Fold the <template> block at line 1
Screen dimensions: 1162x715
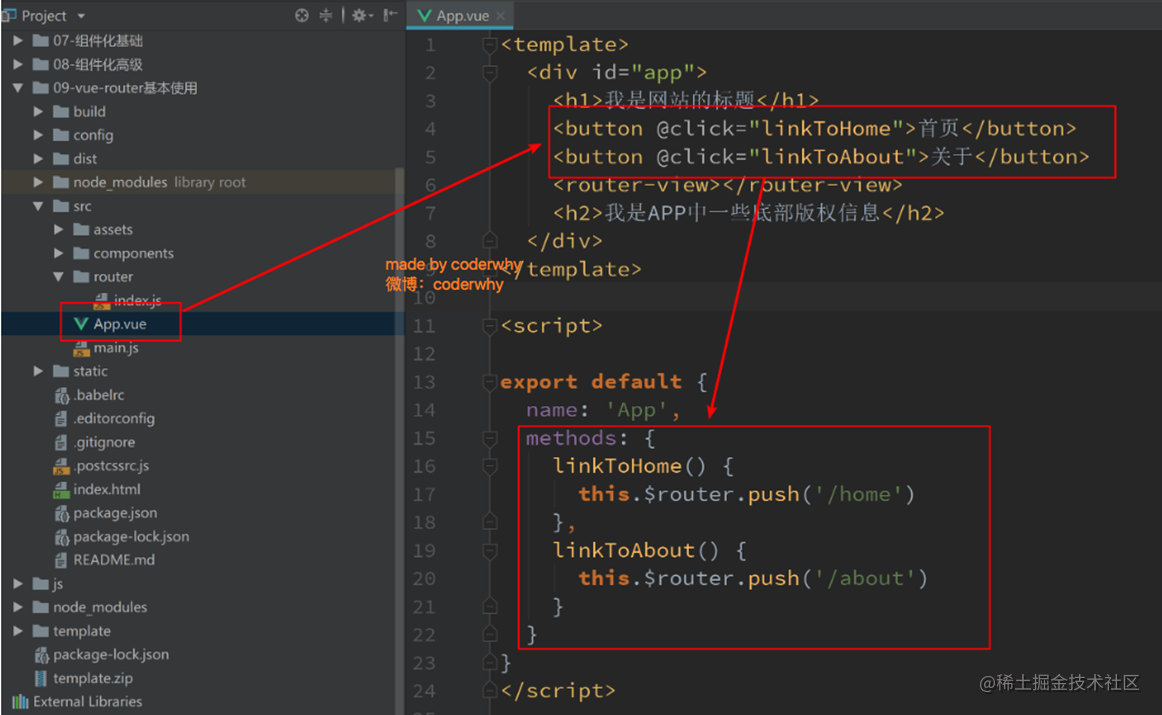[x=489, y=46]
